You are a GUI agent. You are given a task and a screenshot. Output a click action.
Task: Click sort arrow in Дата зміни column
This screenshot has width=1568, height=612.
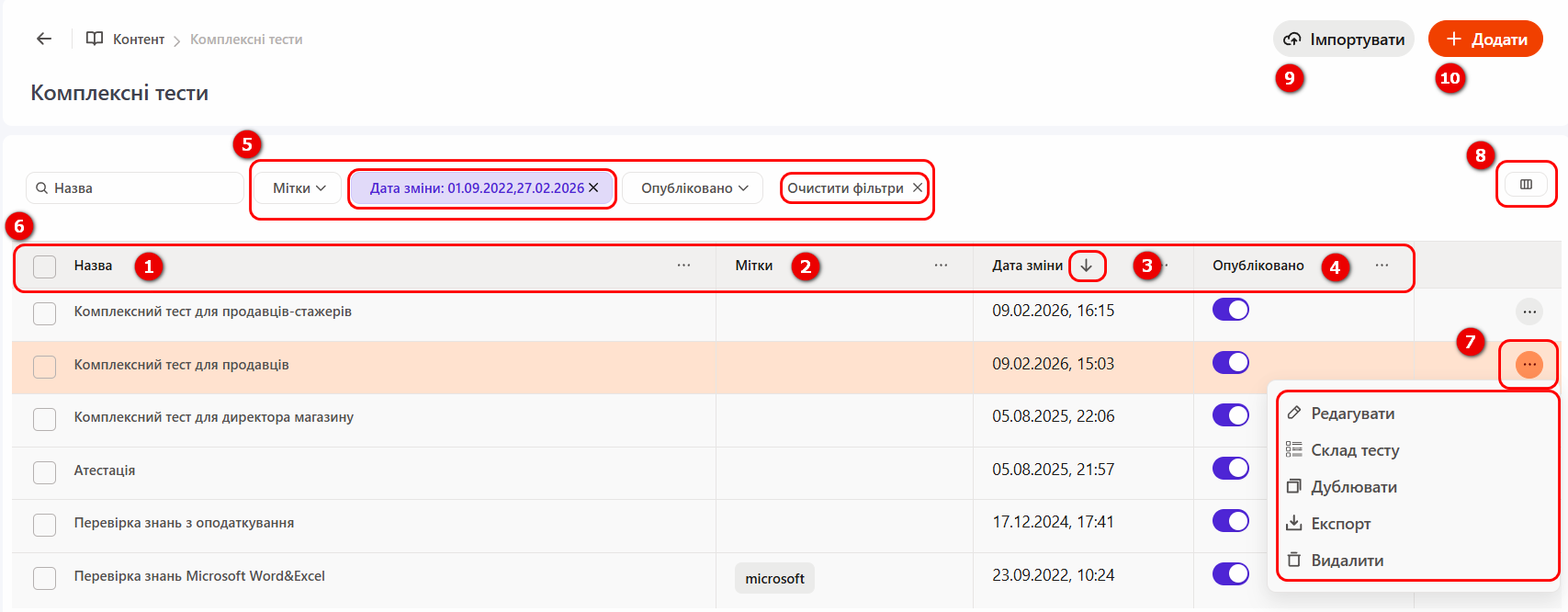1087,266
